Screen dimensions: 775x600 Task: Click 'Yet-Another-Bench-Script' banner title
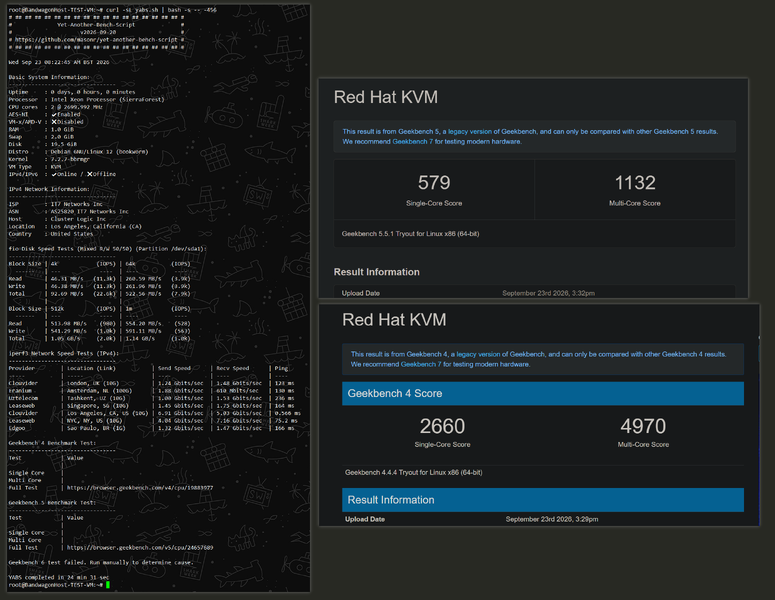click(96, 25)
